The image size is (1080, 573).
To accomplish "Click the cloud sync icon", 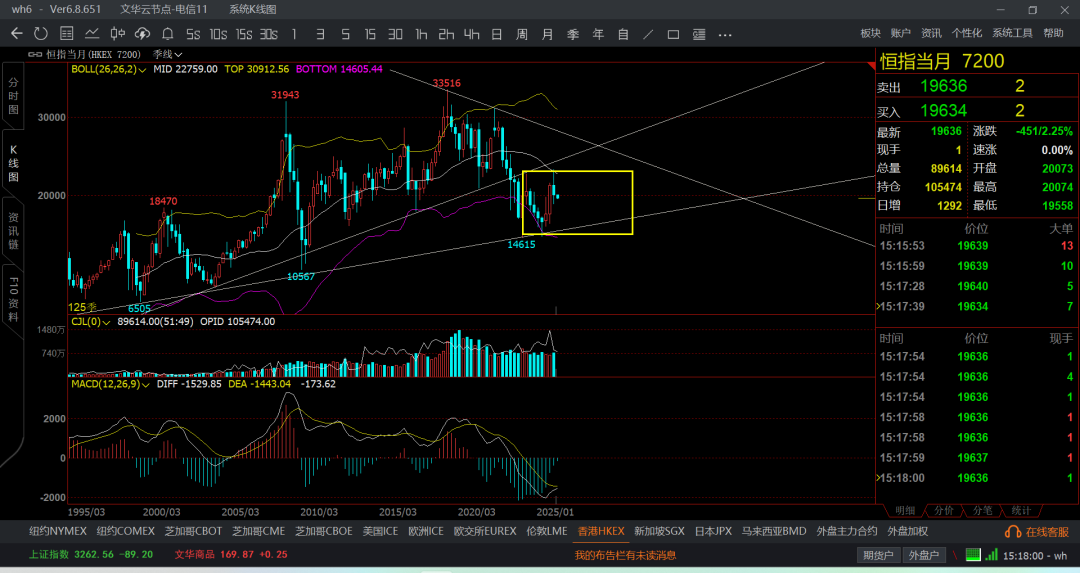I will pos(143,34).
